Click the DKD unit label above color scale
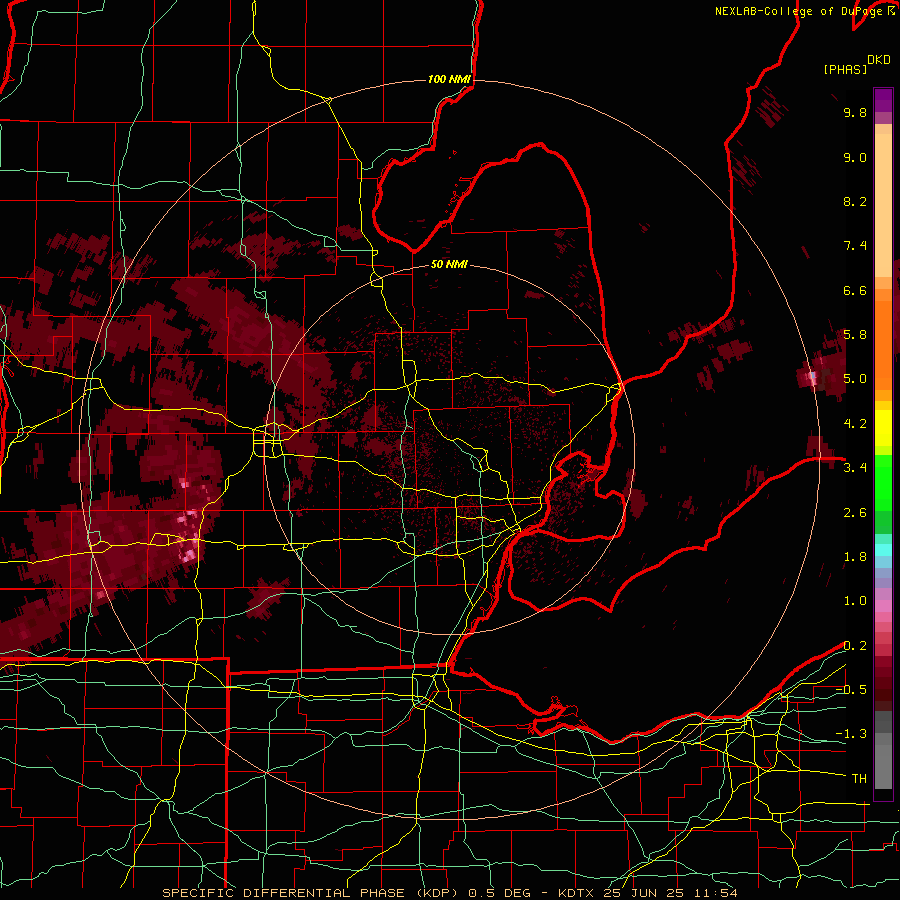 [879, 60]
